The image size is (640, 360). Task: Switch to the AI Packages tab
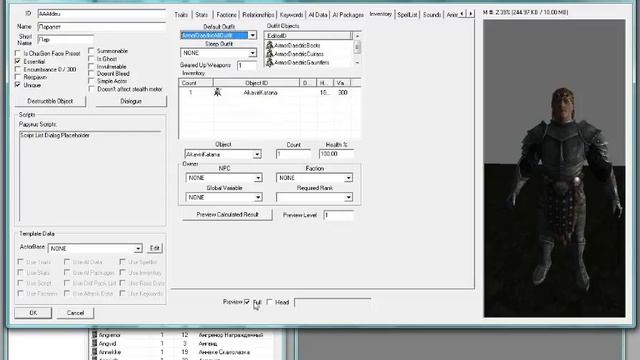click(x=348, y=15)
